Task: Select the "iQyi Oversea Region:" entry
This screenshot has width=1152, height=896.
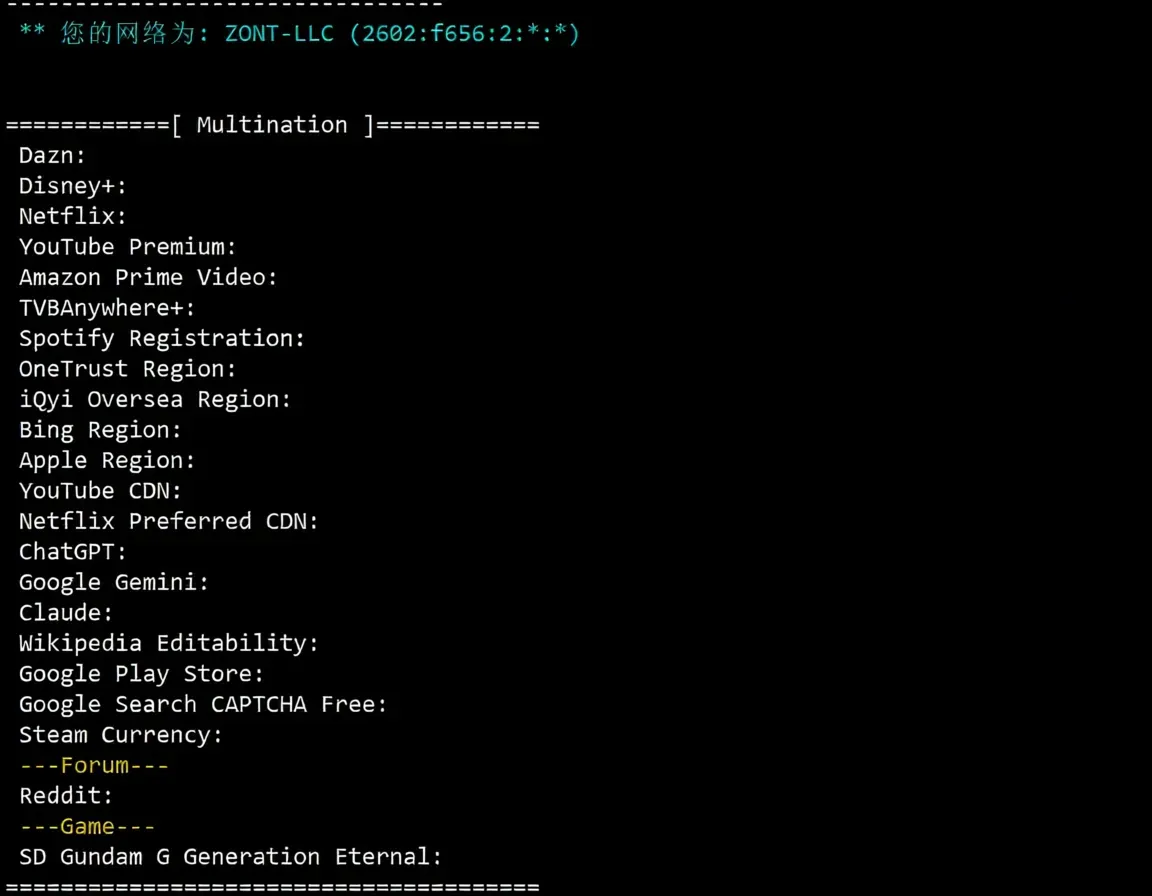Action: (x=155, y=400)
